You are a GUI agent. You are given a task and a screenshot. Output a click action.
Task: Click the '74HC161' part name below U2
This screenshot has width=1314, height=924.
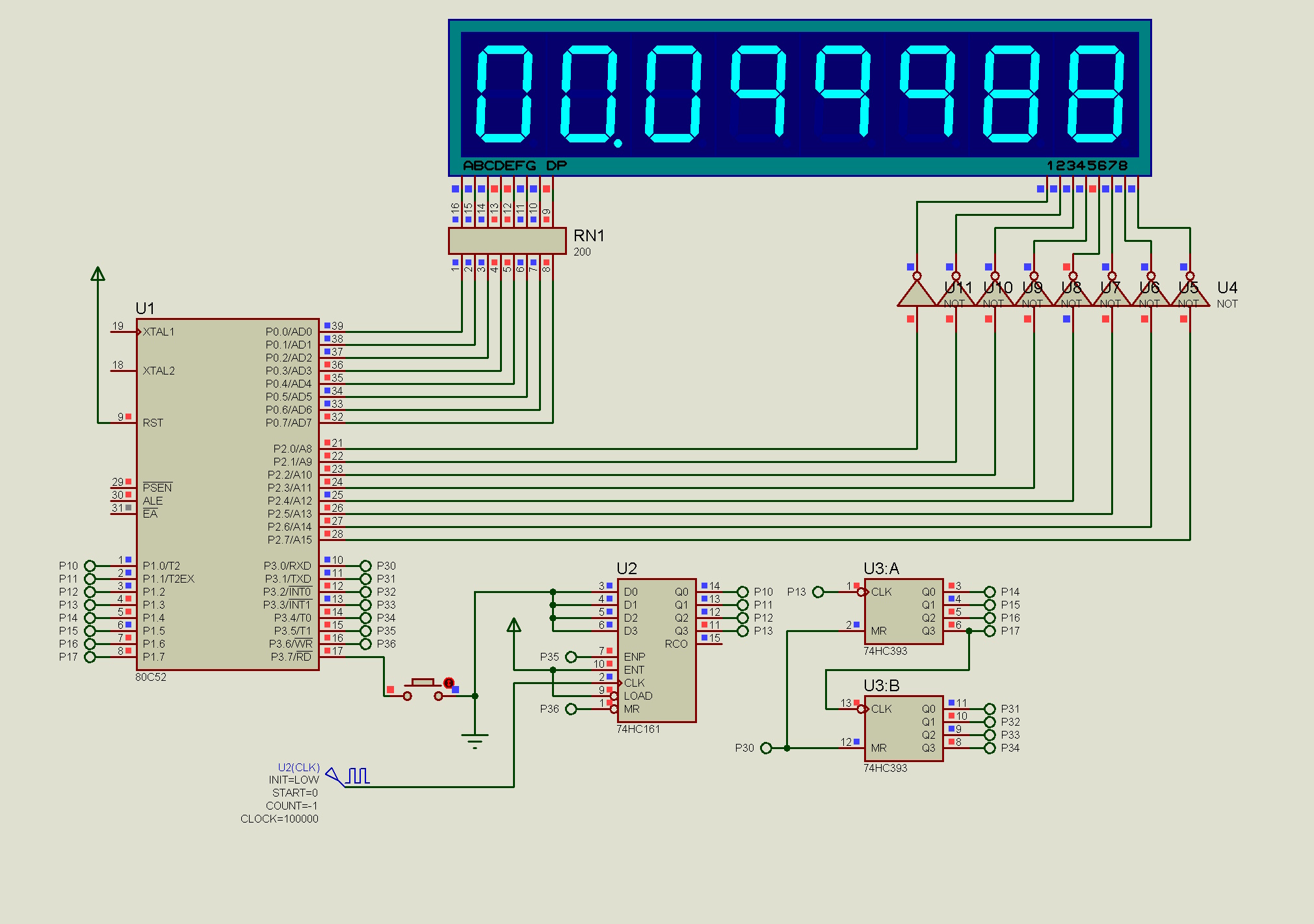(x=638, y=729)
